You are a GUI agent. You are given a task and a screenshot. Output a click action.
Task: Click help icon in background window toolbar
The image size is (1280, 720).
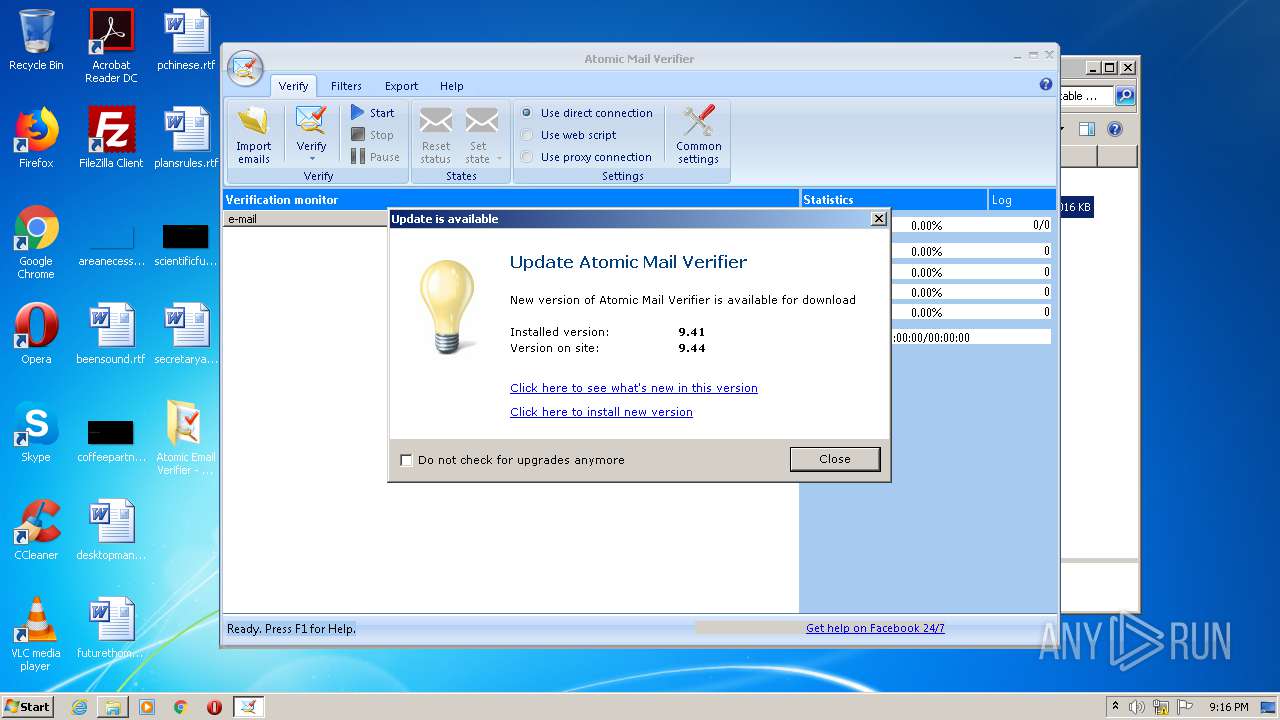click(x=1115, y=129)
